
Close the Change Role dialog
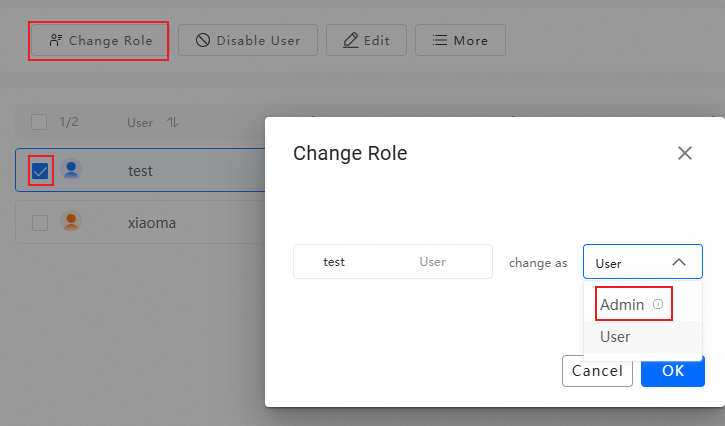click(x=685, y=153)
